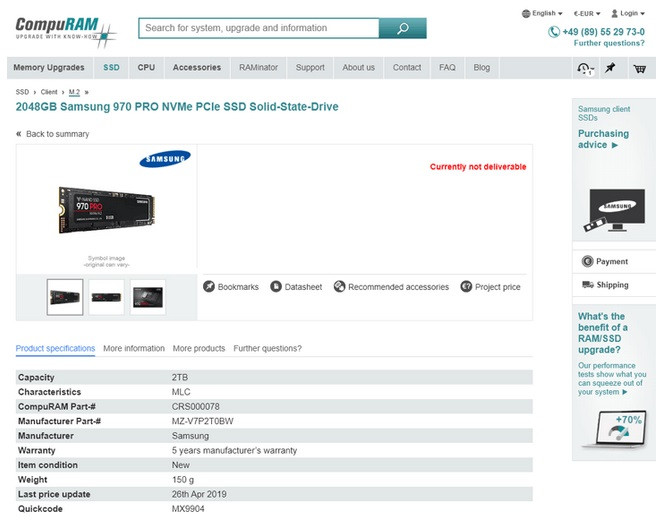Image resolution: width=663 pixels, height=522 pixels.
Task: Switch to the More information tab
Action: [134, 349]
